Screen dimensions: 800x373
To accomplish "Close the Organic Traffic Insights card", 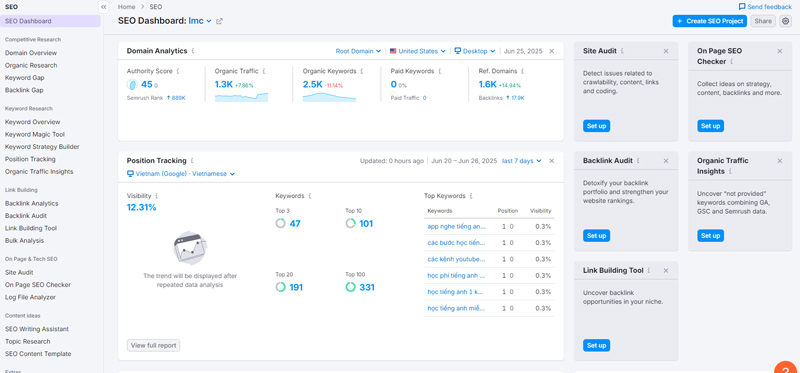I will pyautogui.click(x=780, y=161).
